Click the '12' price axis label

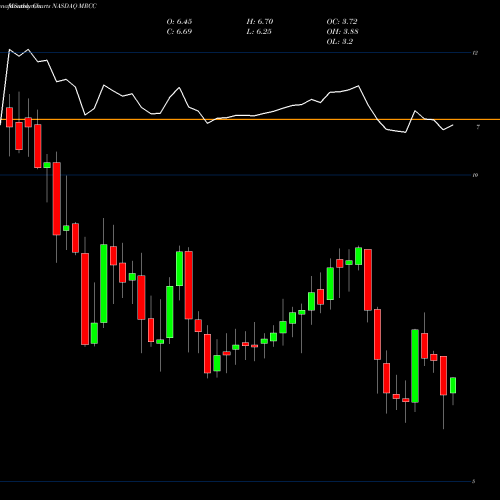point(475,53)
